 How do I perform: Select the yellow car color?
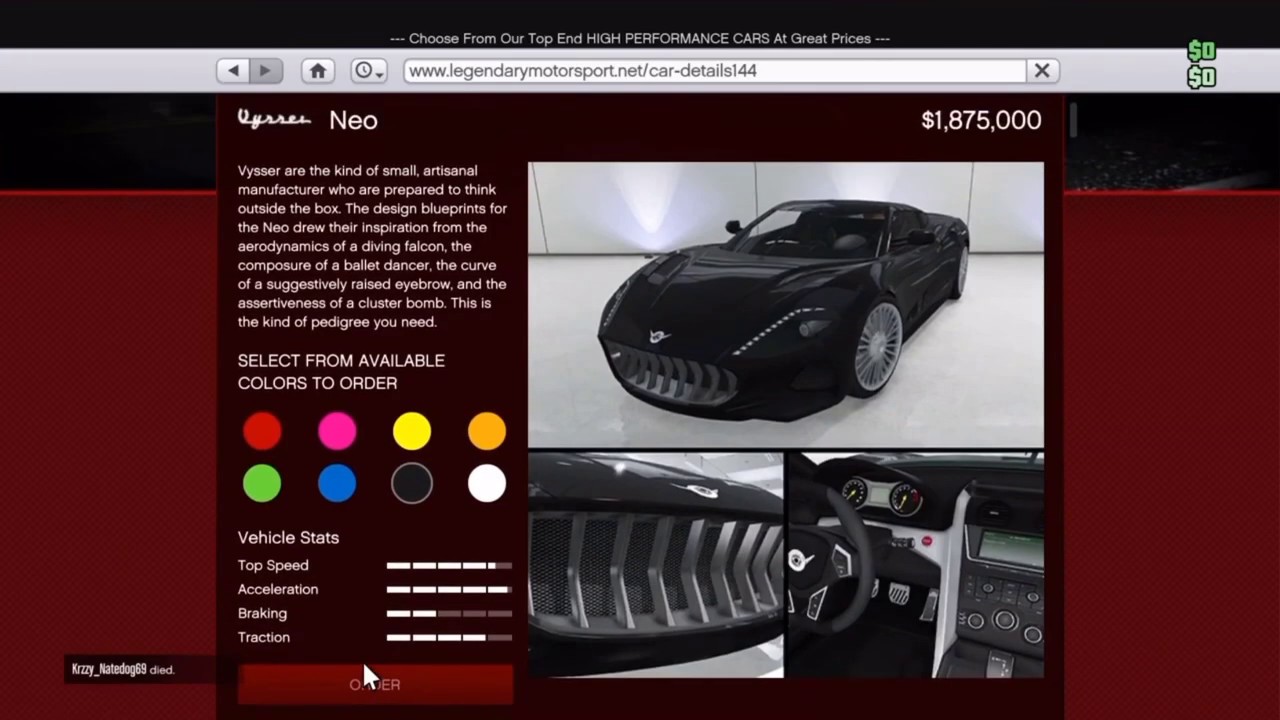(412, 431)
